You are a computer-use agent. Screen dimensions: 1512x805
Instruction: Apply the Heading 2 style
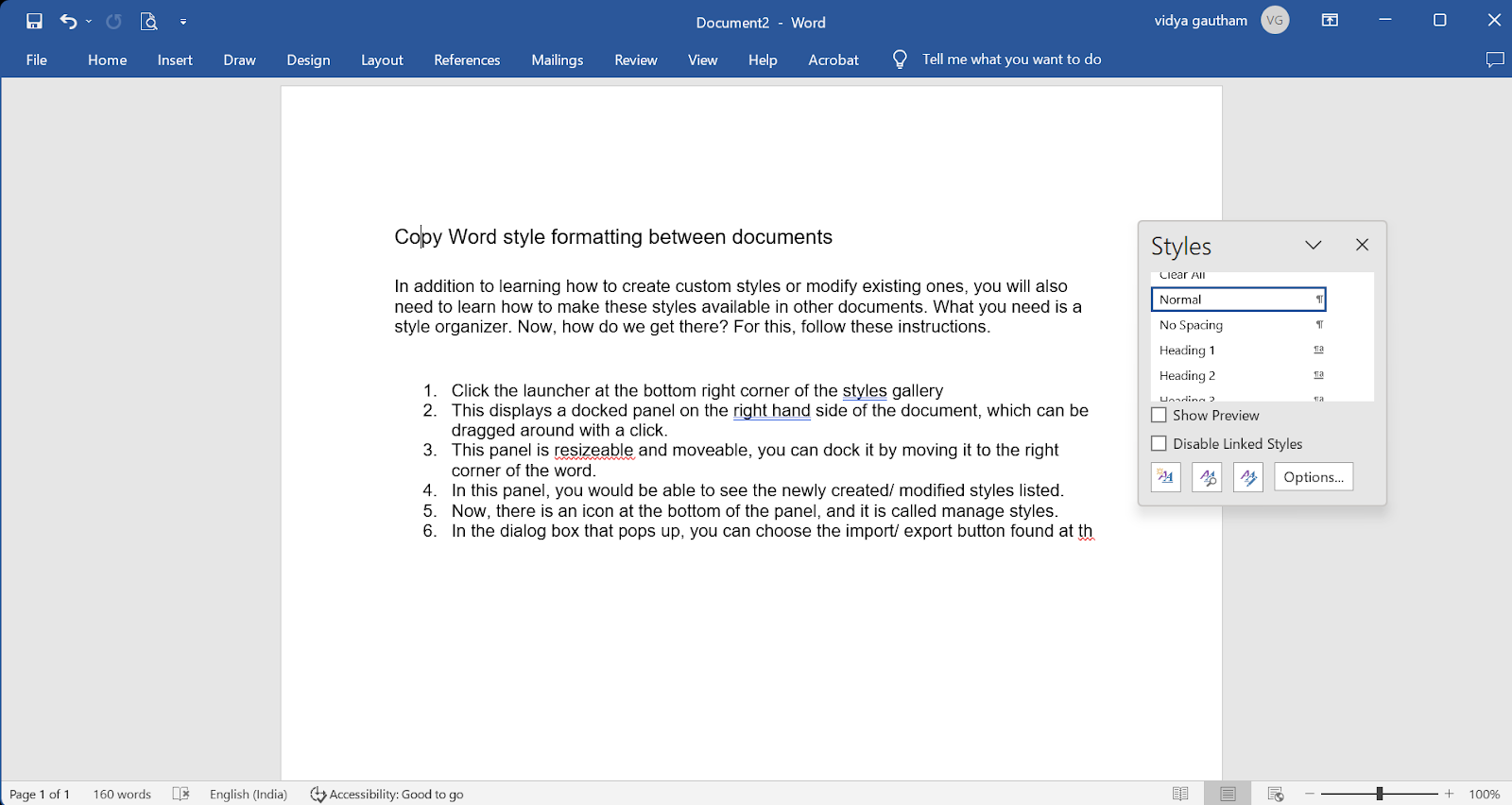pos(1238,376)
